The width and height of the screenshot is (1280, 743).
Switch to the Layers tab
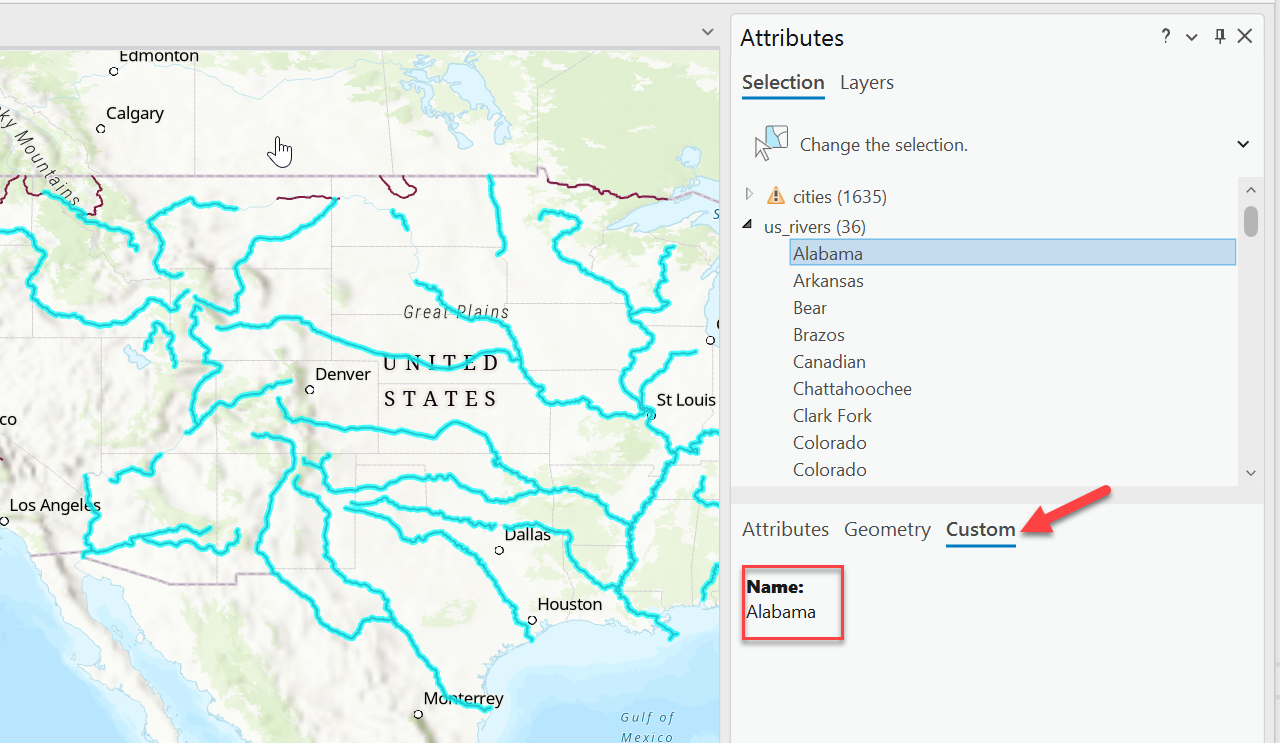[867, 83]
